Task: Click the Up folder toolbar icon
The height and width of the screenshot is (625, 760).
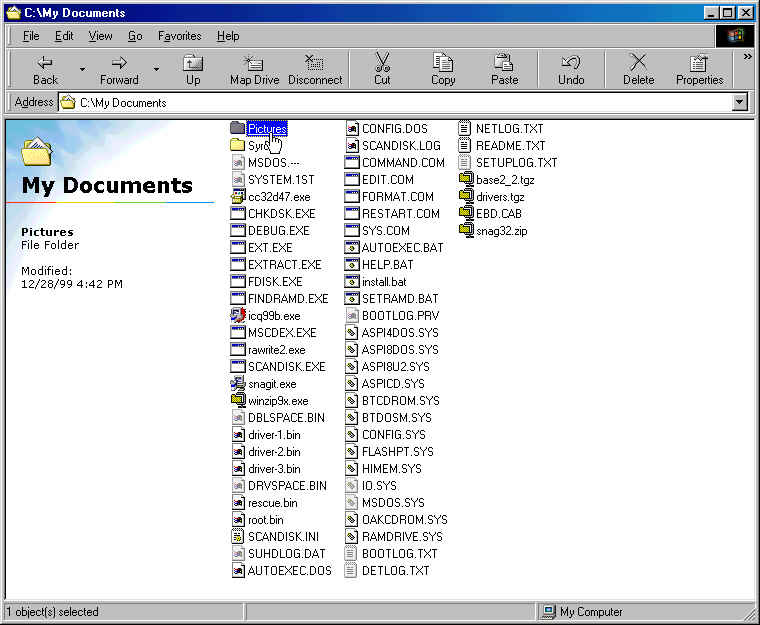Action: (193, 63)
